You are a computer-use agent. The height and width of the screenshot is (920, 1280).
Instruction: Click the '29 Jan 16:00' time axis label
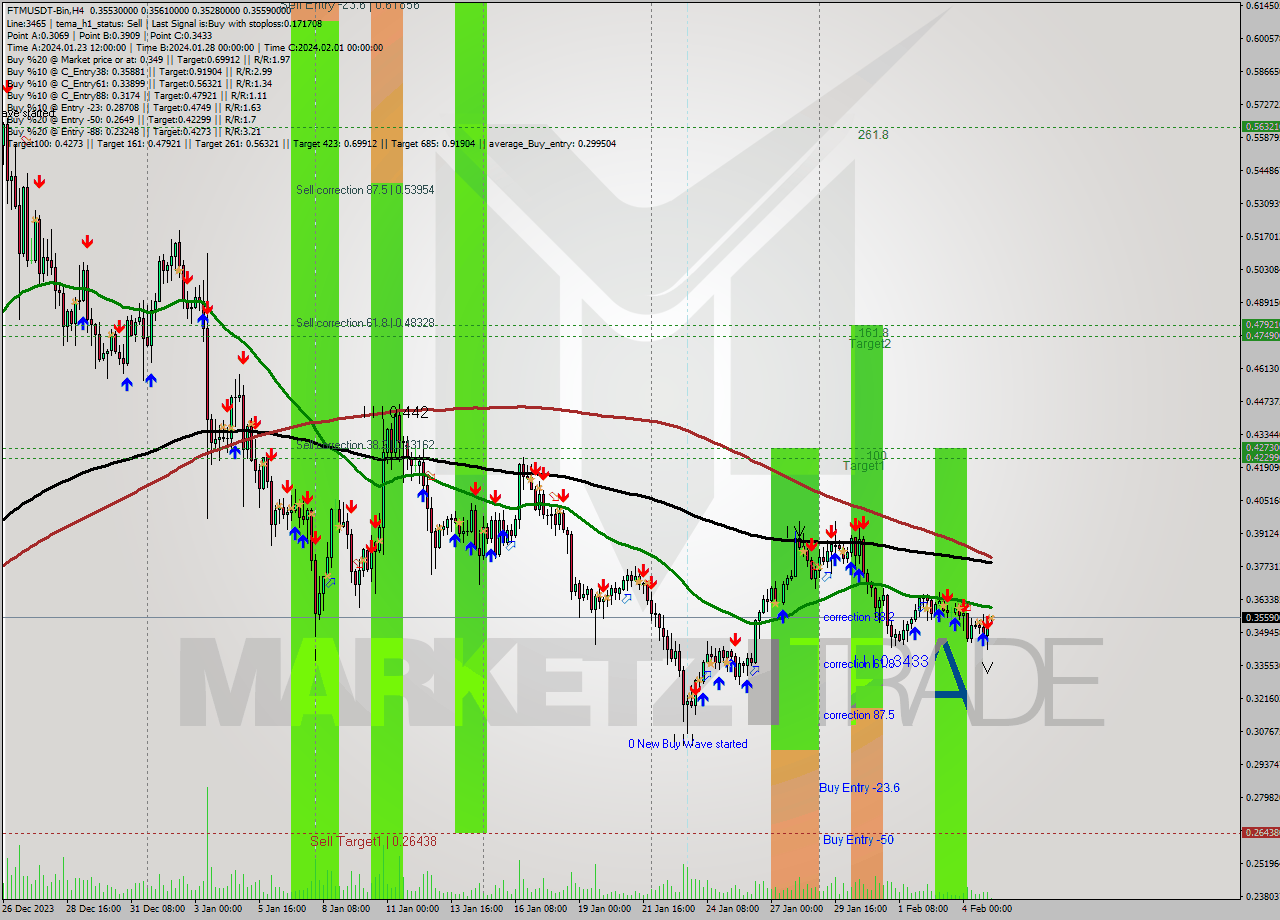tap(861, 909)
